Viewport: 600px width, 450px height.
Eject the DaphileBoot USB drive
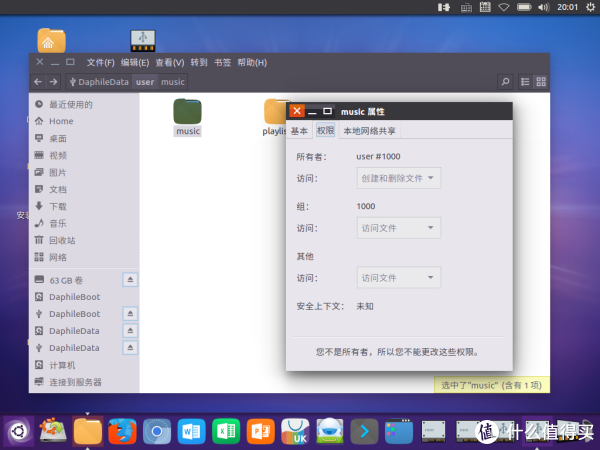pos(130,314)
